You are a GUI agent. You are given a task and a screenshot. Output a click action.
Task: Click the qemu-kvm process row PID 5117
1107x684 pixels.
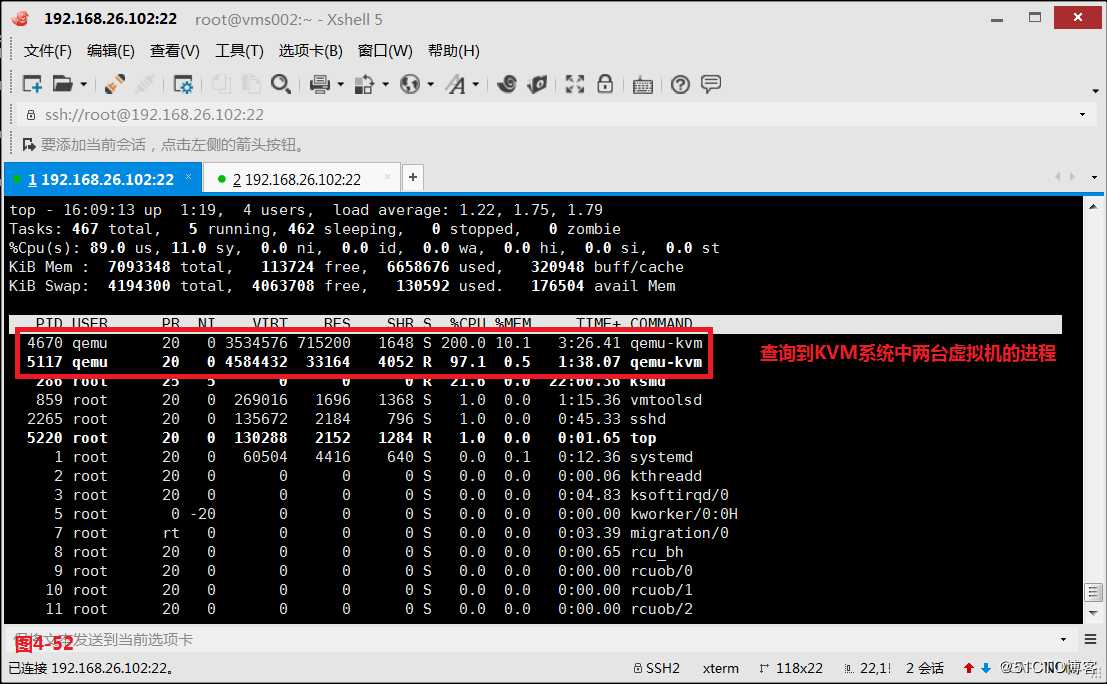pos(364,362)
